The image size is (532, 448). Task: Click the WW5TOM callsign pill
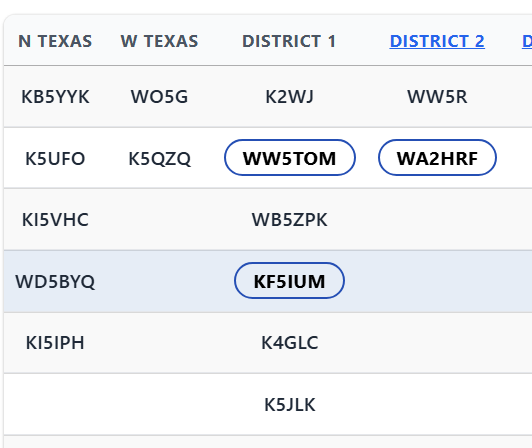(x=290, y=158)
